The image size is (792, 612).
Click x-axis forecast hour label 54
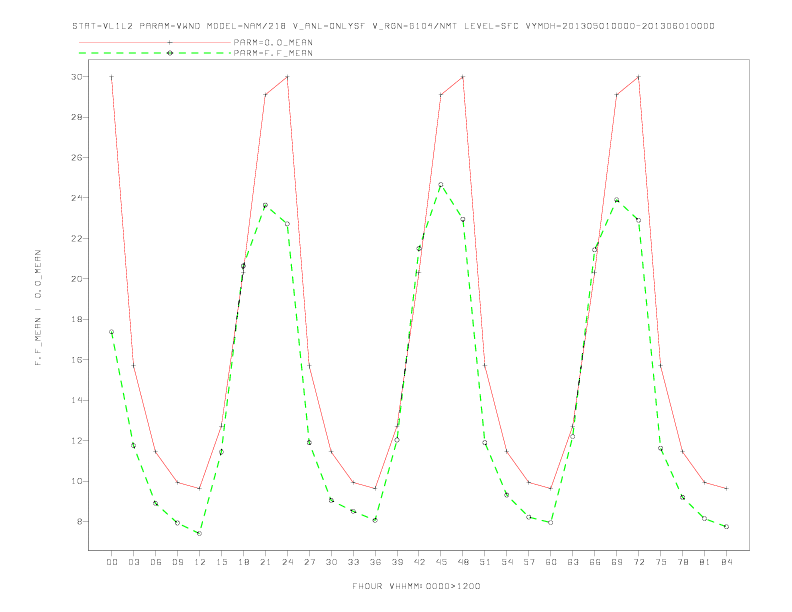pos(507,562)
